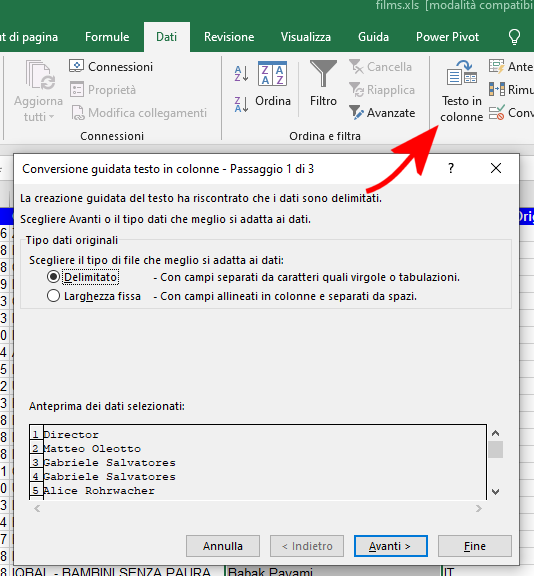Image resolution: width=534 pixels, height=576 pixels.
Task: Select the Larghezza fissa radio option
Action: coord(53,296)
